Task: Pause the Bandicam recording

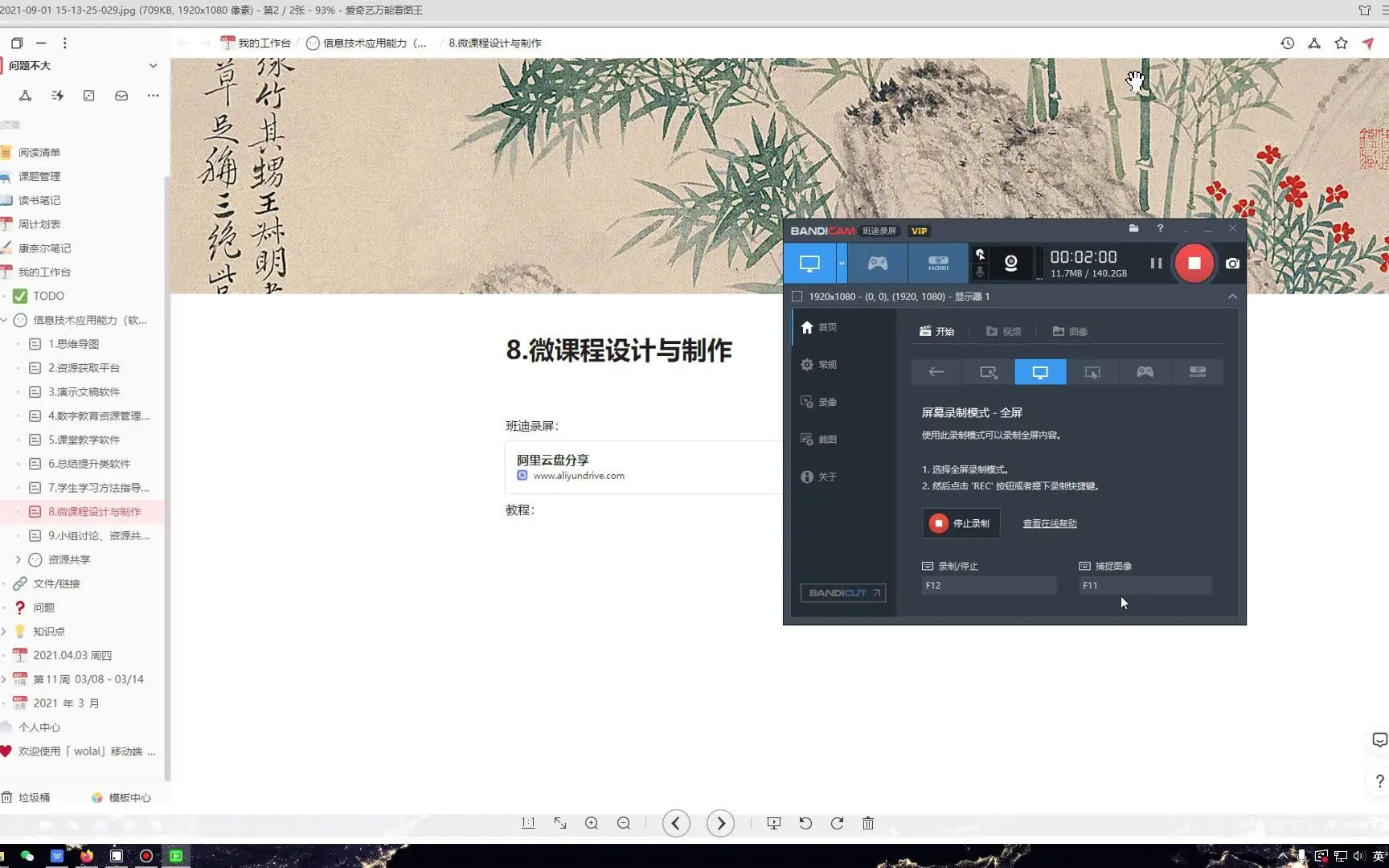Action: [x=1156, y=263]
